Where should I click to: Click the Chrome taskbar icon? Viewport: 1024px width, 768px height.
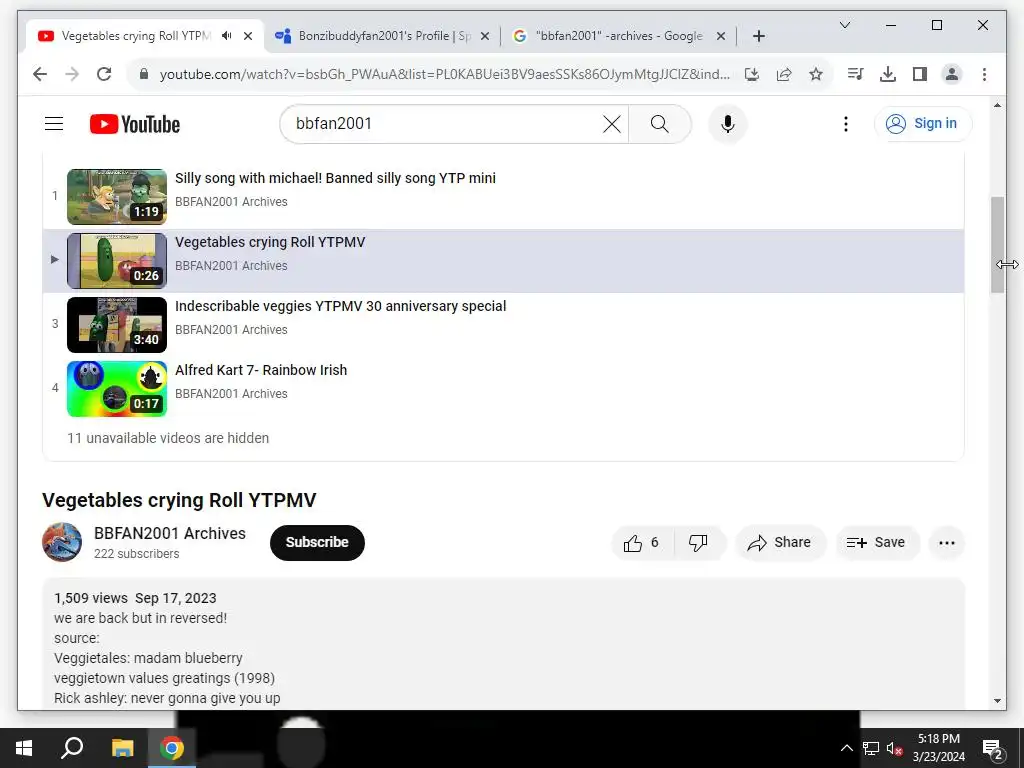point(172,748)
